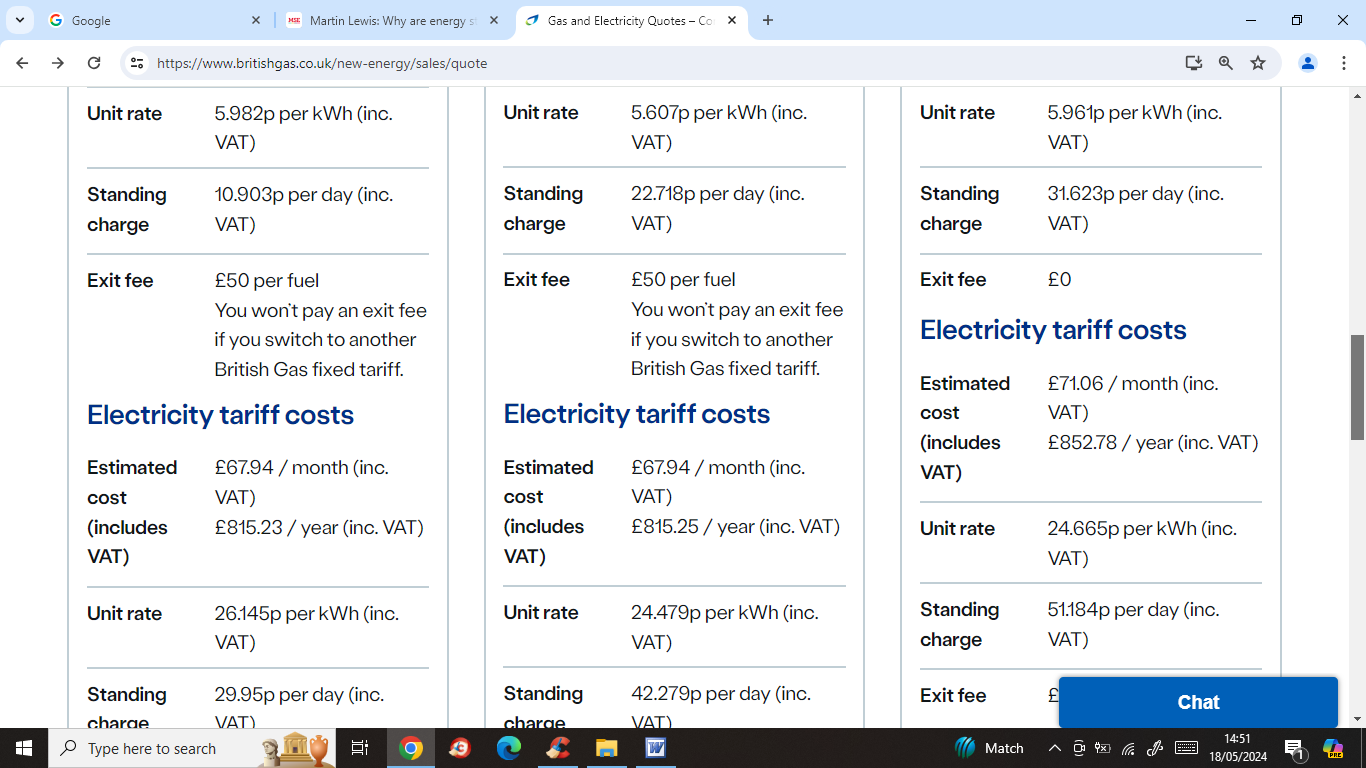The width and height of the screenshot is (1366, 768).
Task: Click the scrollbar up arrow
Action: 1357,96
